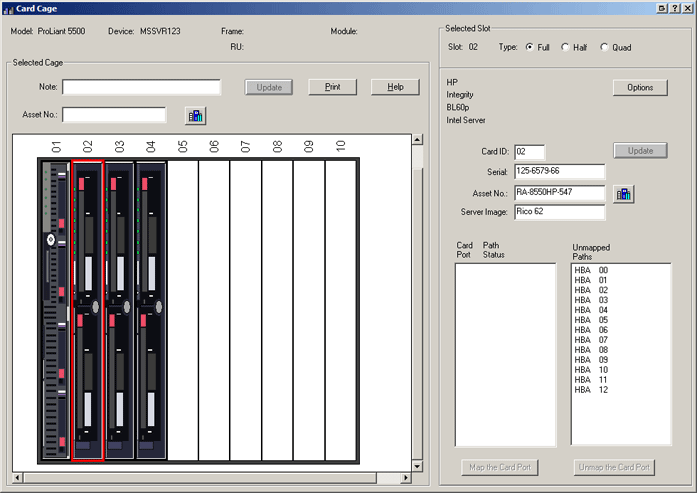Image resolution: width=697 pixels, height=493 pixels.
Task: Click empty cage slot 10
Action: point(341,310)
